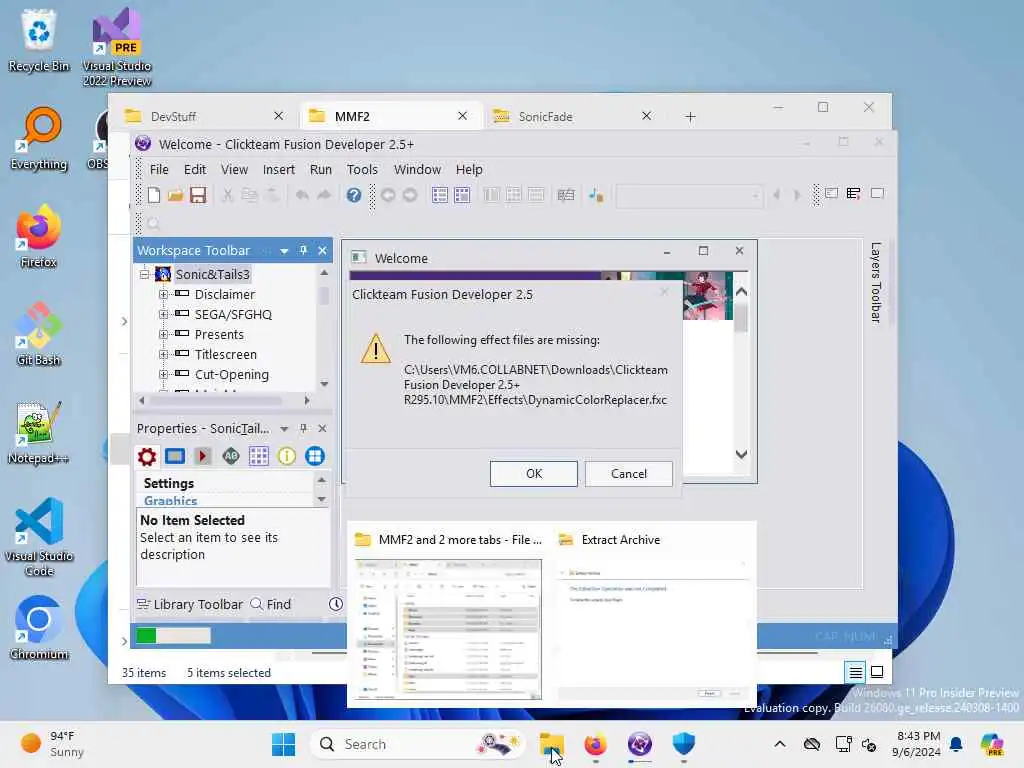
Task: Select the Extract Archive preview thumbnail
Action: coord(653,630)
